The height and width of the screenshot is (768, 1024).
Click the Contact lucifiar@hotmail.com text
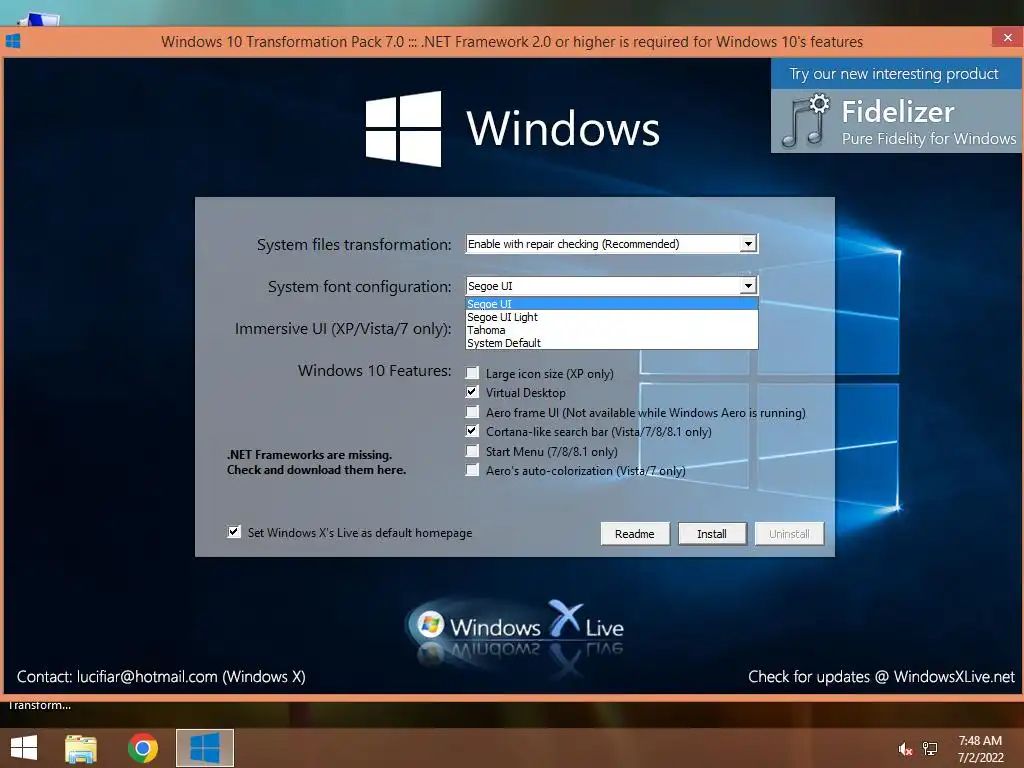(x=161, y=677)
